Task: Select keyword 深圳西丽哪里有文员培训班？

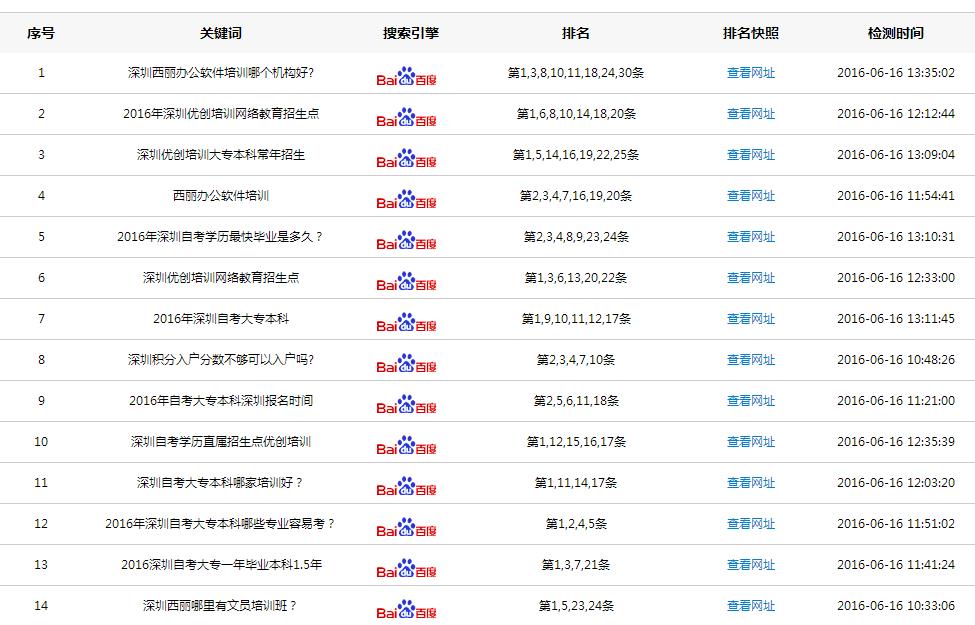Action: point(221,606)
